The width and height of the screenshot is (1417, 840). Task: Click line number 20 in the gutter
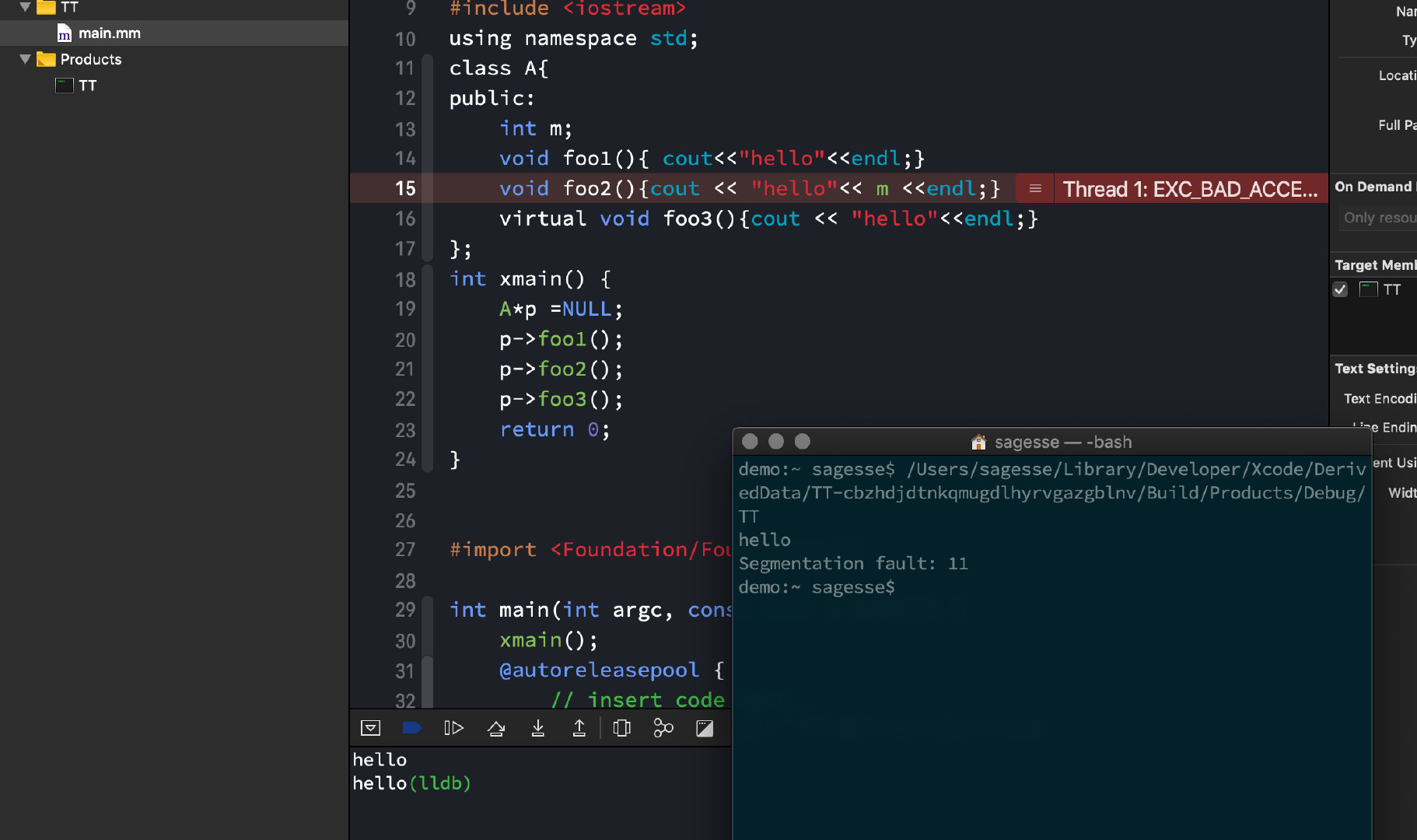[405, 340]
